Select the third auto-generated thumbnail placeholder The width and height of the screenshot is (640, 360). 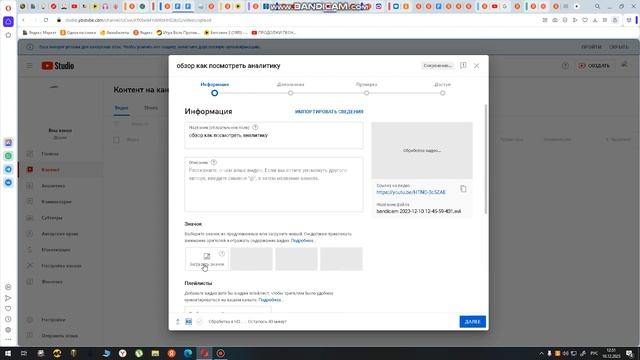coord(341,259)
